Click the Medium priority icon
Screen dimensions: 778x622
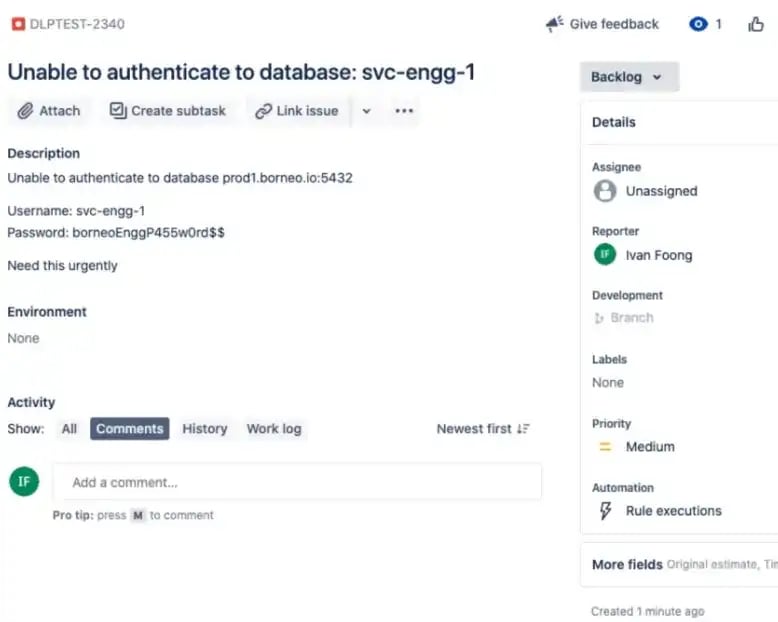point(605,446)
